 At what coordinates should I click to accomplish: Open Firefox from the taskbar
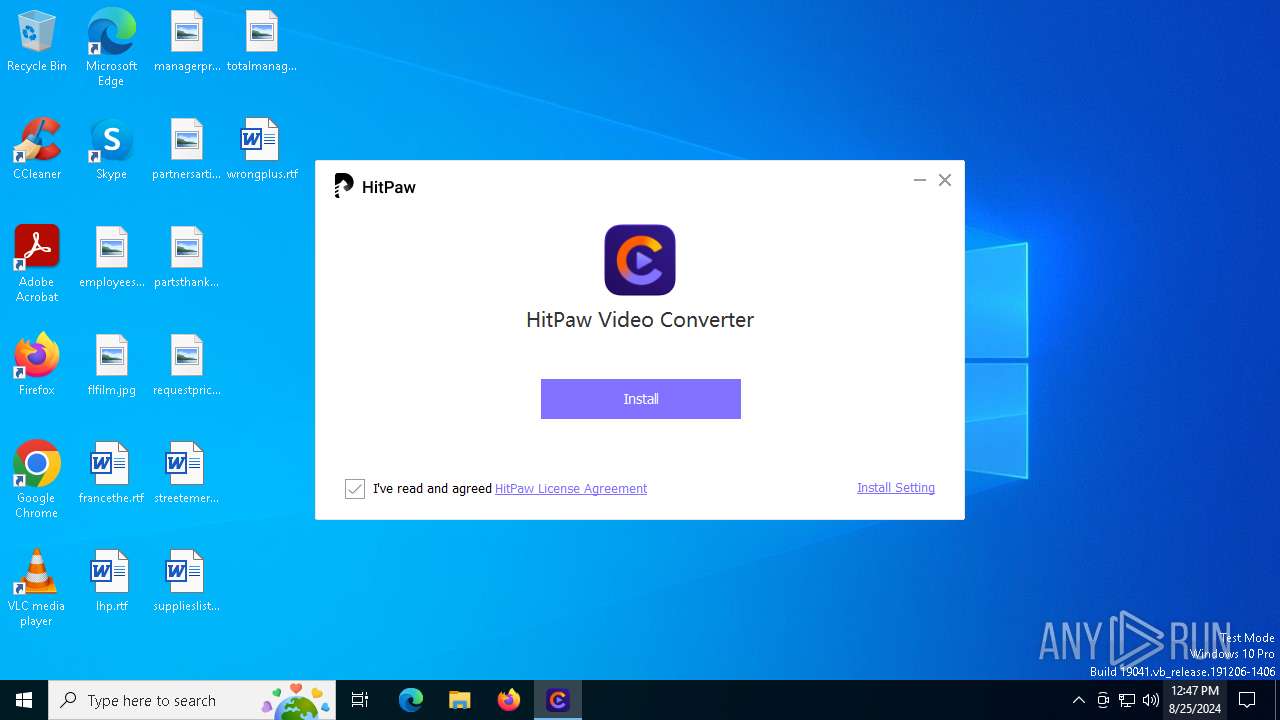pos(509,700)
